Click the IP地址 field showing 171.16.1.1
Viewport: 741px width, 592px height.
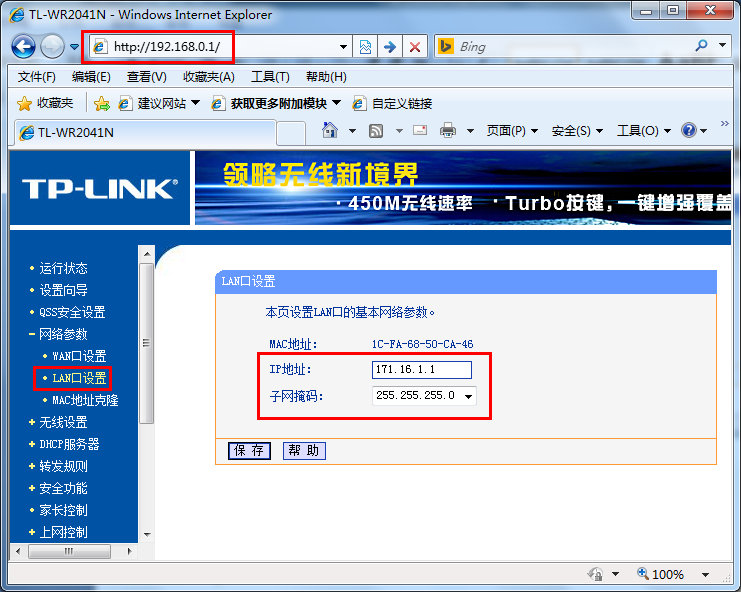[x=422, y=369]
